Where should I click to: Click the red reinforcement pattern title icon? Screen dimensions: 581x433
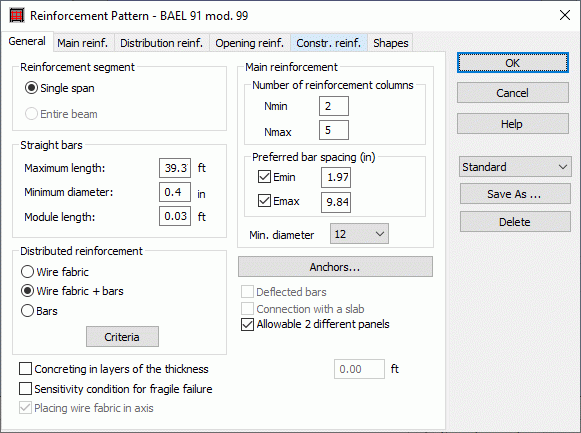point(16,16)
